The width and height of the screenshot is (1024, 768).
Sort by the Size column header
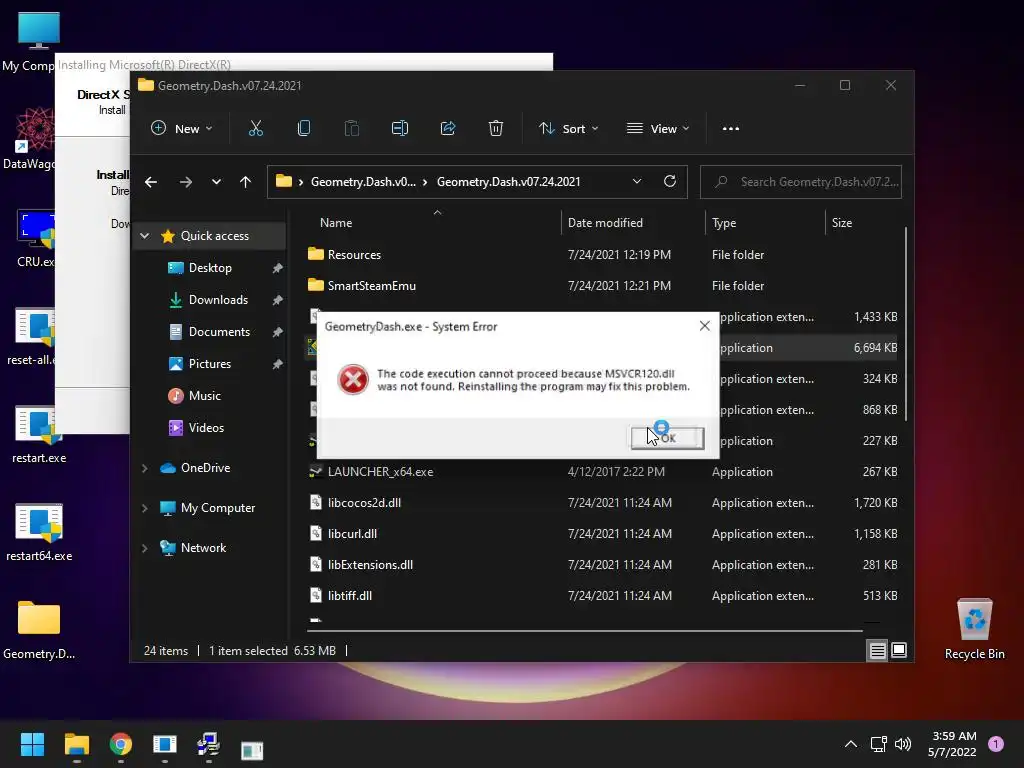click(842, 223)
